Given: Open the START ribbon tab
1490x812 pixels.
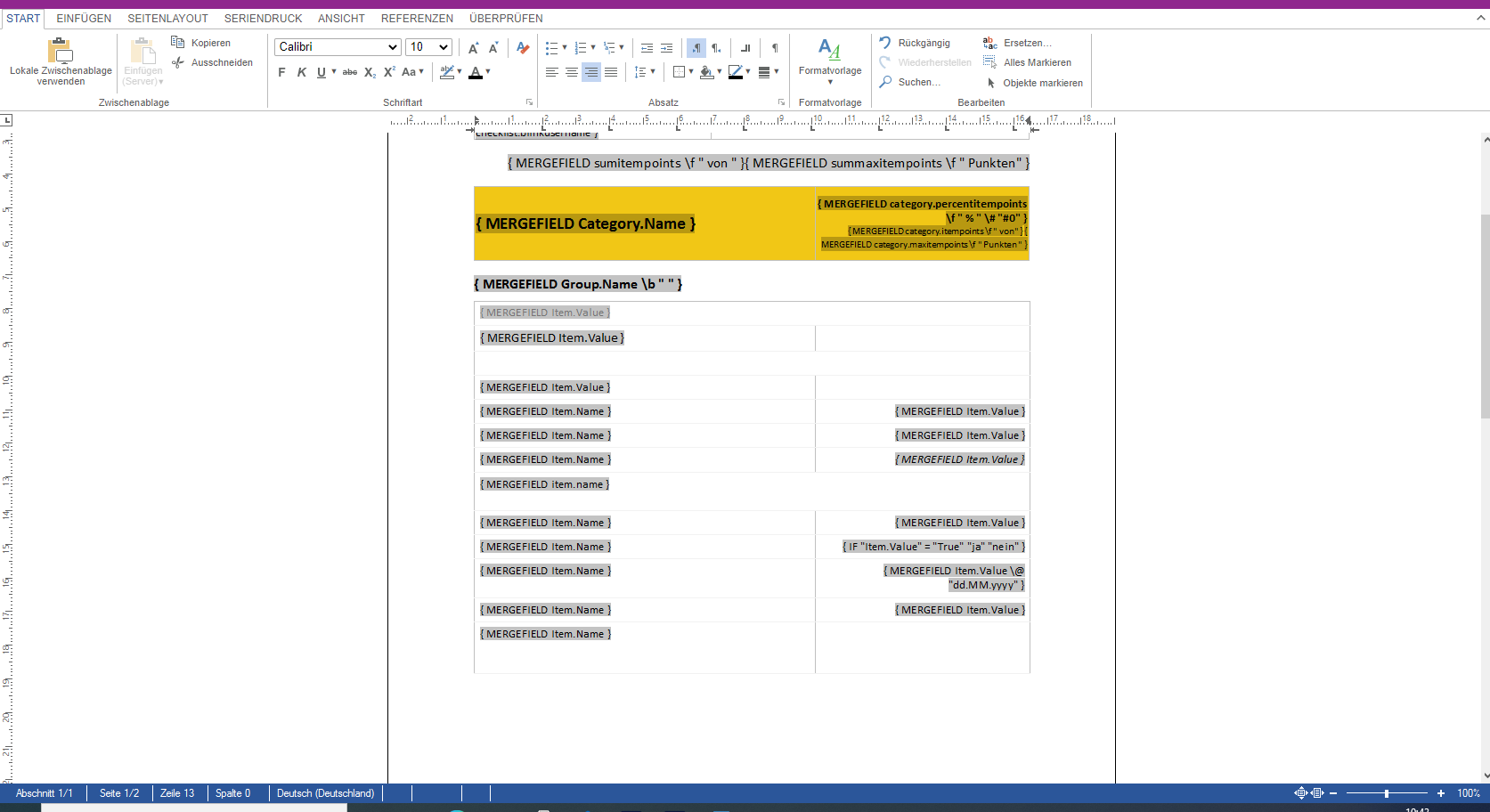Looking at the screenshot, I should pos(23,18).
